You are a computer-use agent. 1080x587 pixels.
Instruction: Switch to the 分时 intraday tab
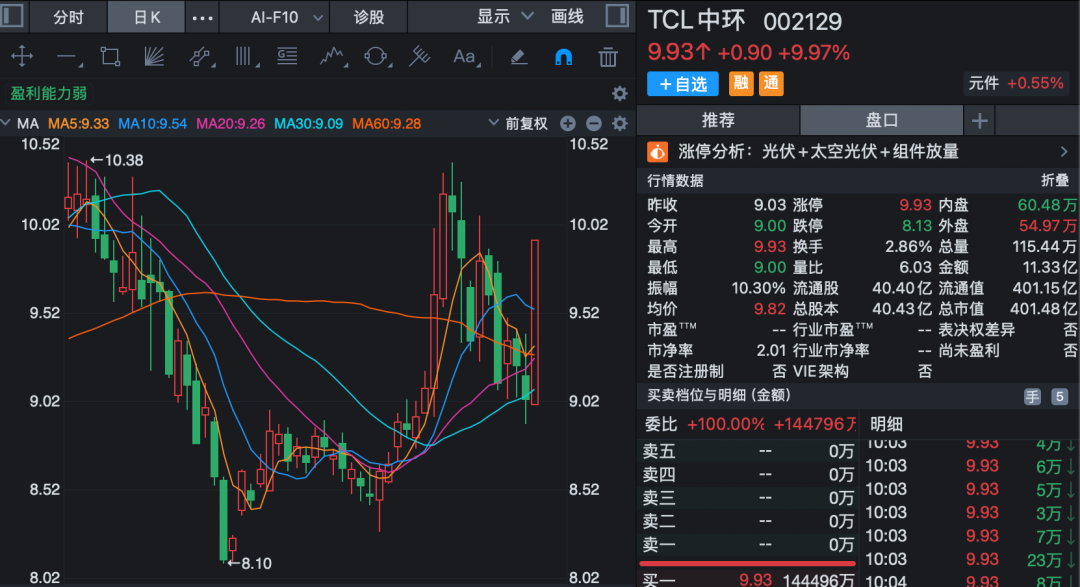68,17
